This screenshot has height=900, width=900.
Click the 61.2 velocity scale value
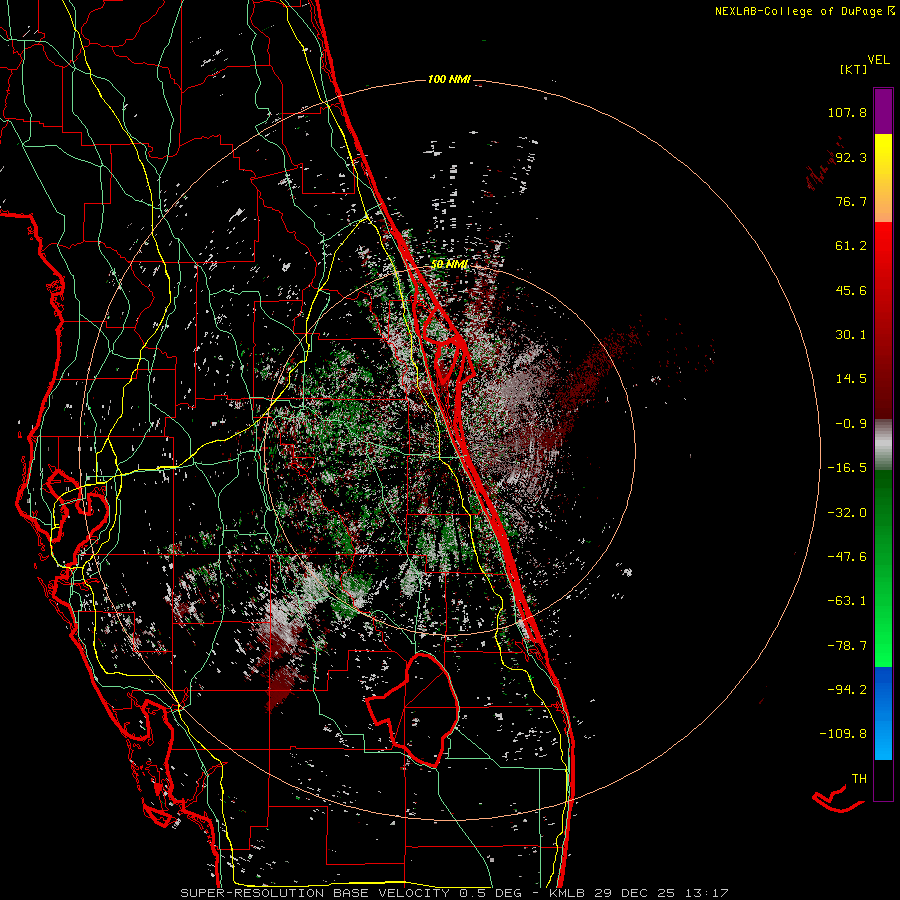[851, 246]
